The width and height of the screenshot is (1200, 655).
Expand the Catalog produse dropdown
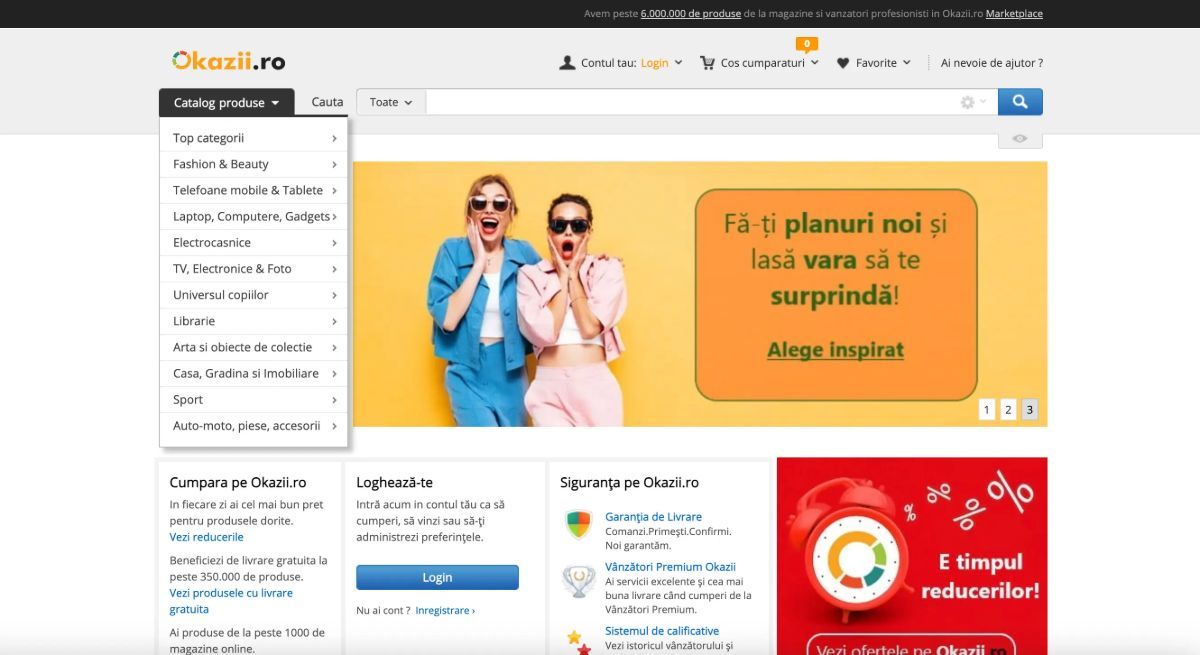[226, 102]
